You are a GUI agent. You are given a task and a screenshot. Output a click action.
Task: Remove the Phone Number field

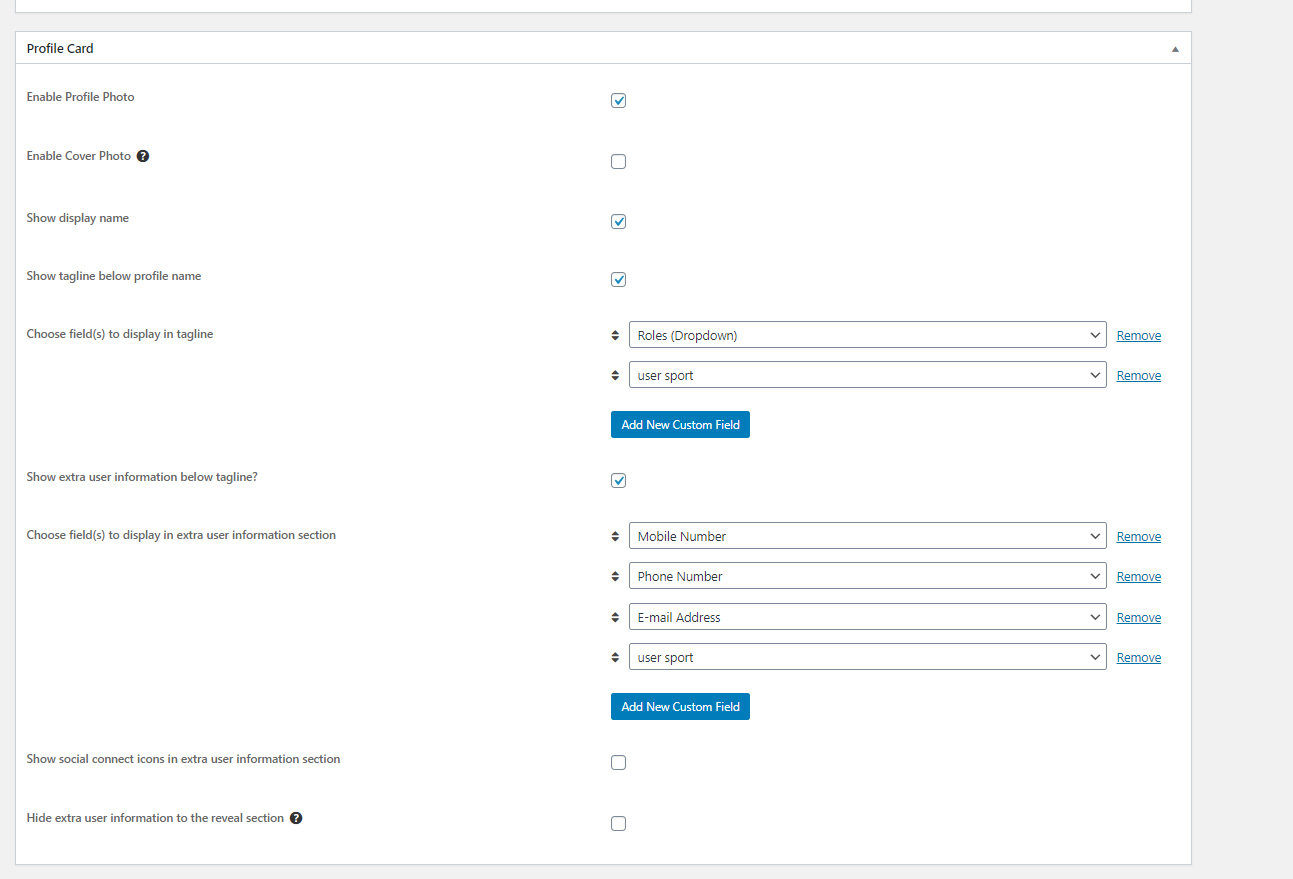coord(1138,577)
